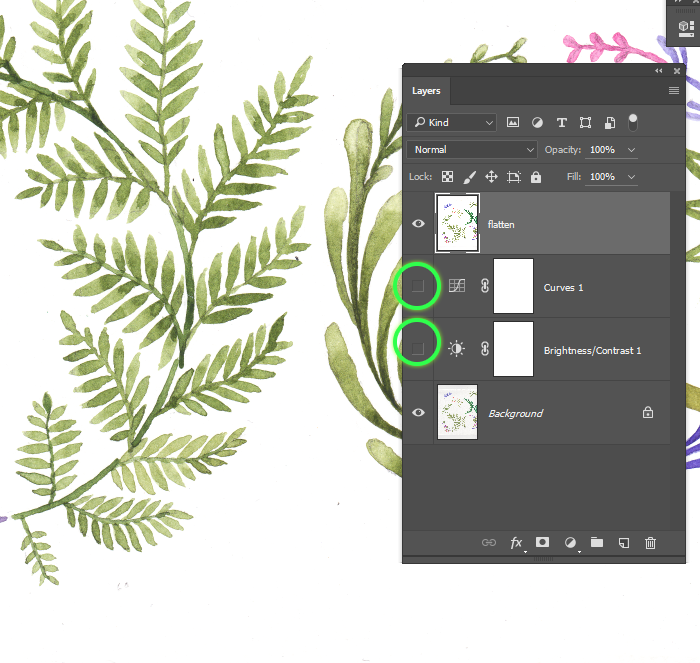The height and width of the screenshot is (663, 700).
Task: Click the adjustment layer filter icon
Action: click(537, 122)
